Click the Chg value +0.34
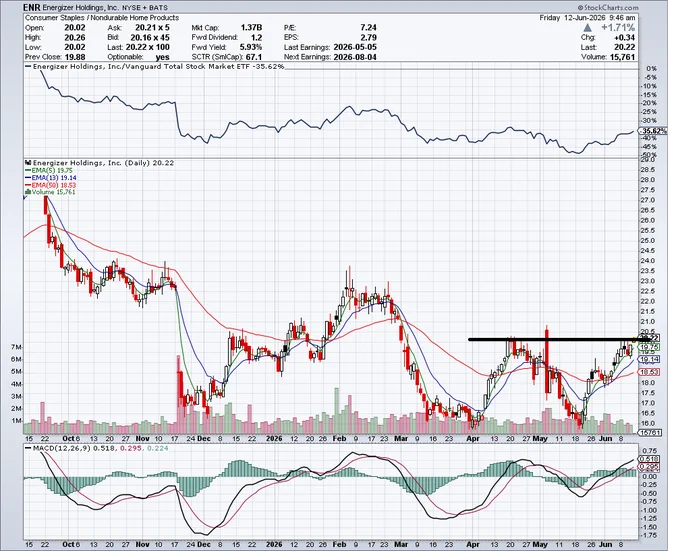This screenshot has width=680, height=551. pos(626,38)
